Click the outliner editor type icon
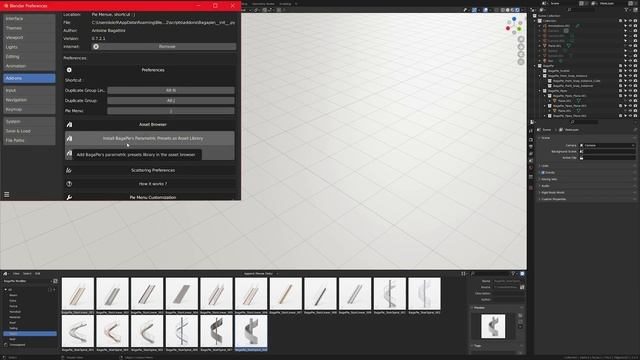This screenshot has height=360, width=640. click(533, 10)
